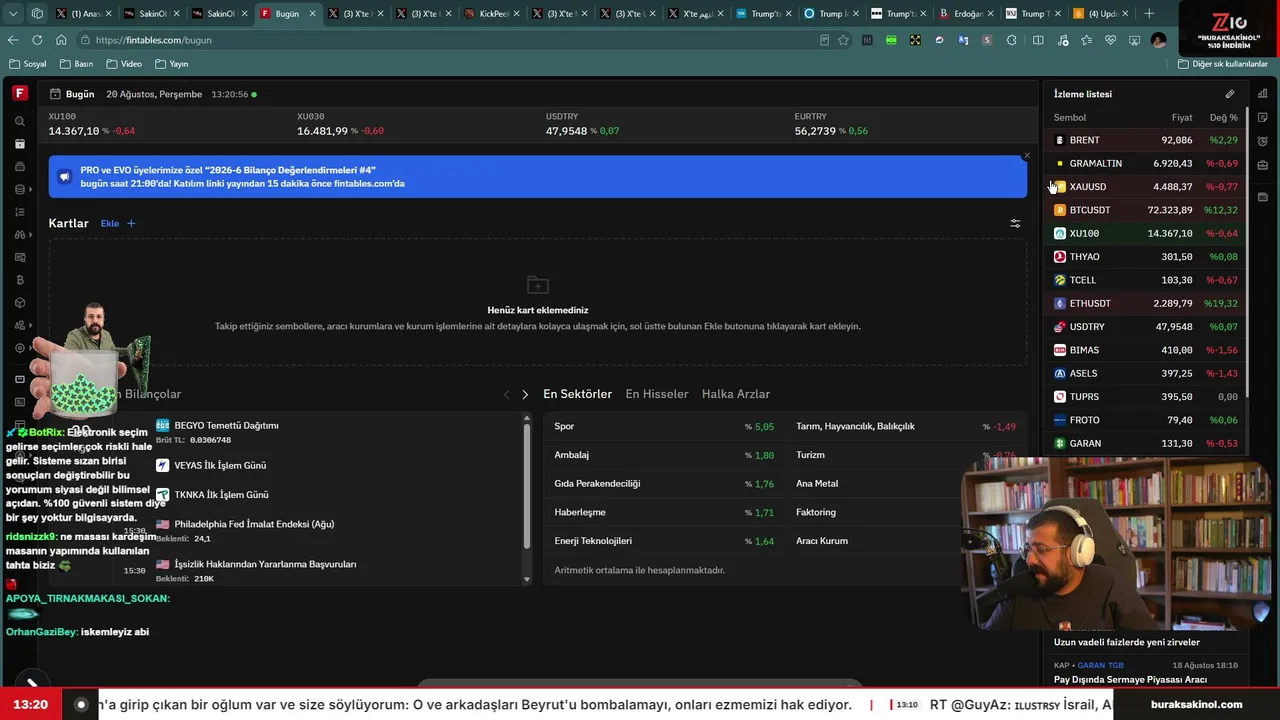Open Kartlar display settings sliders icon

coord(1015,224)
